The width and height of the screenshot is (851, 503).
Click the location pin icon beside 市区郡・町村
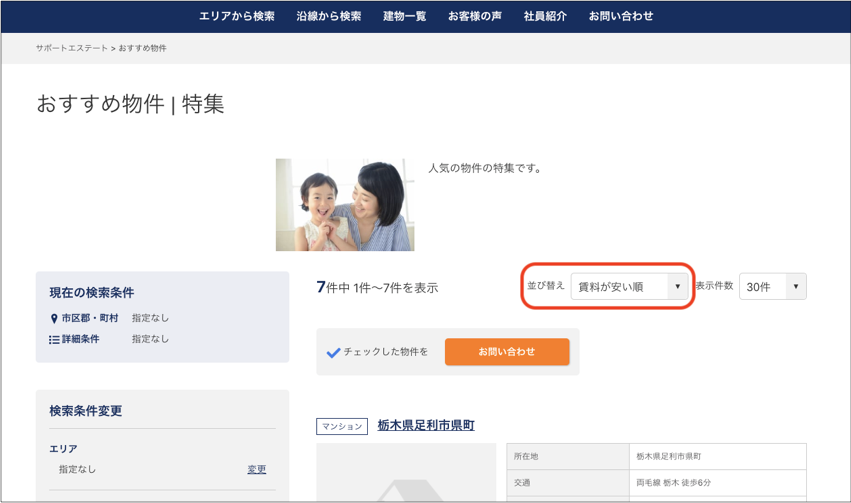(54, 319)
